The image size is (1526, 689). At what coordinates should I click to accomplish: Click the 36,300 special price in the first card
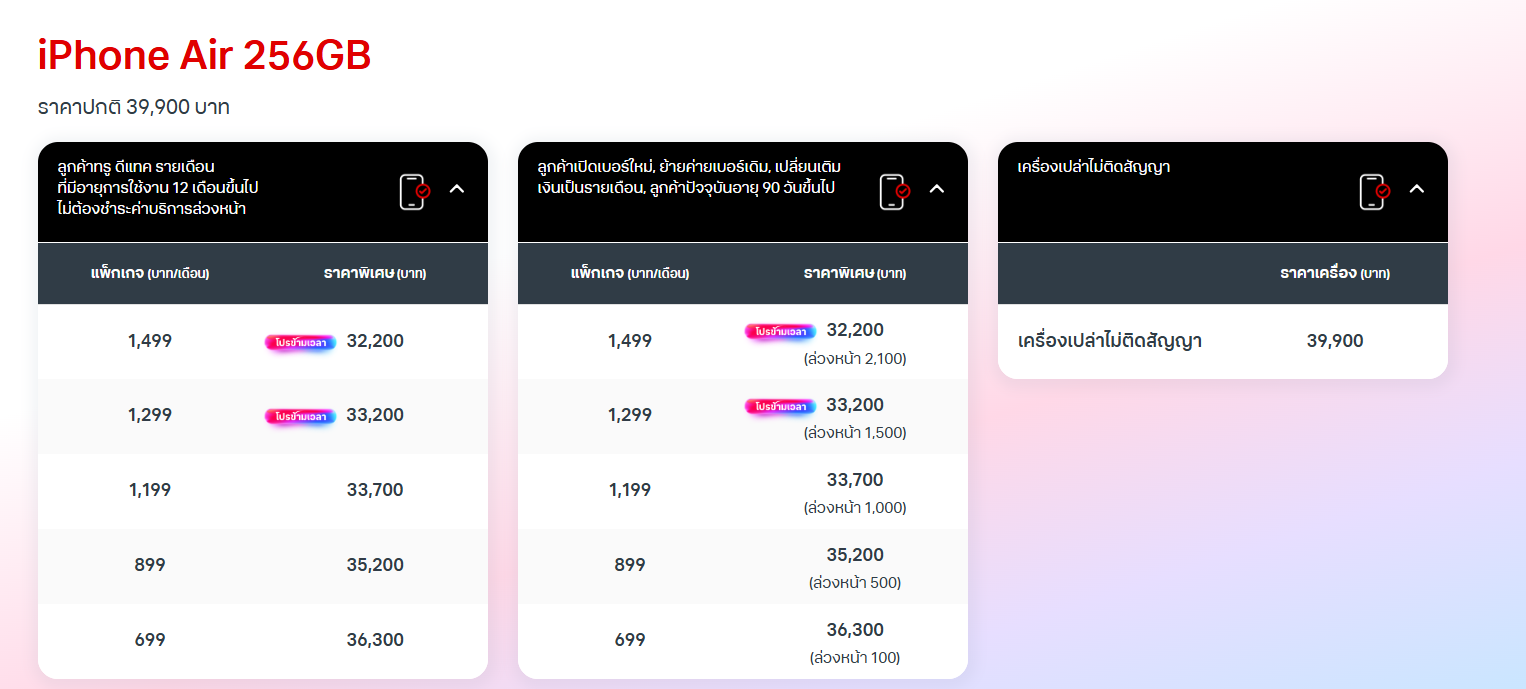375,640
